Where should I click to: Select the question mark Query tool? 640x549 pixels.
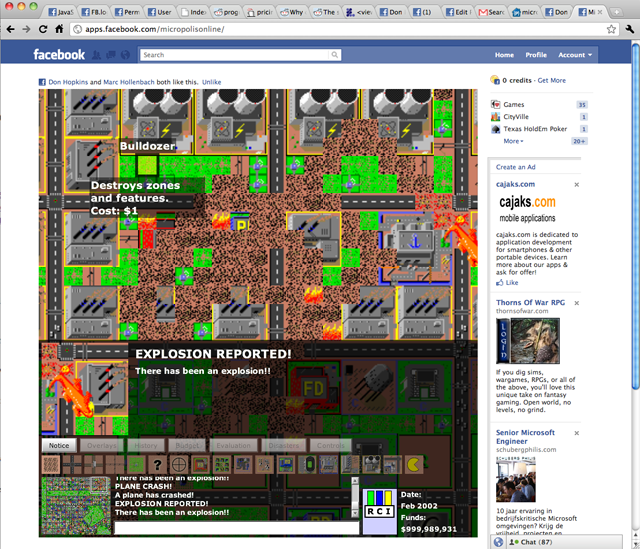pos(157,465)
